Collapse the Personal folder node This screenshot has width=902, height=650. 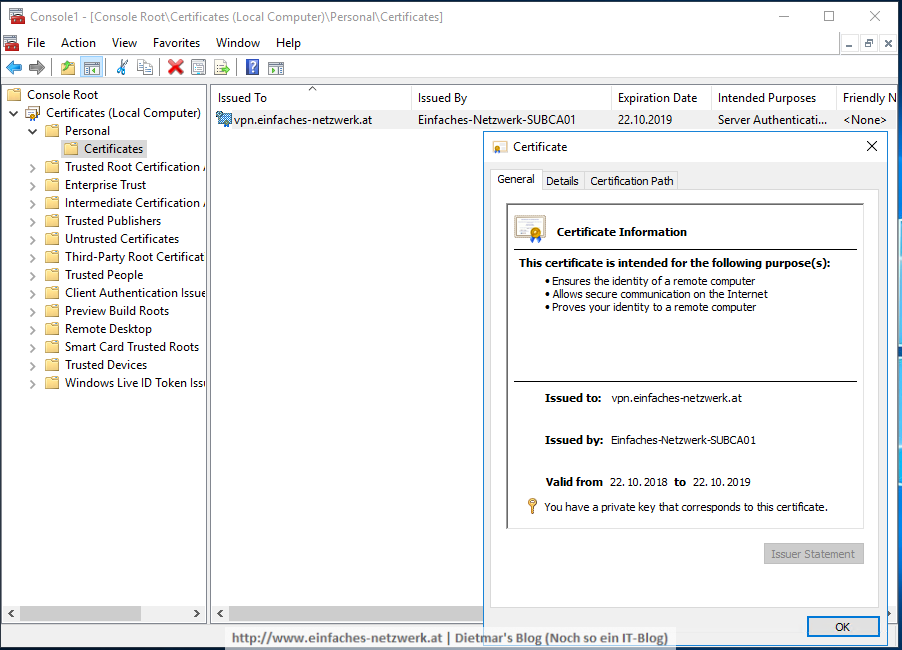33,131
